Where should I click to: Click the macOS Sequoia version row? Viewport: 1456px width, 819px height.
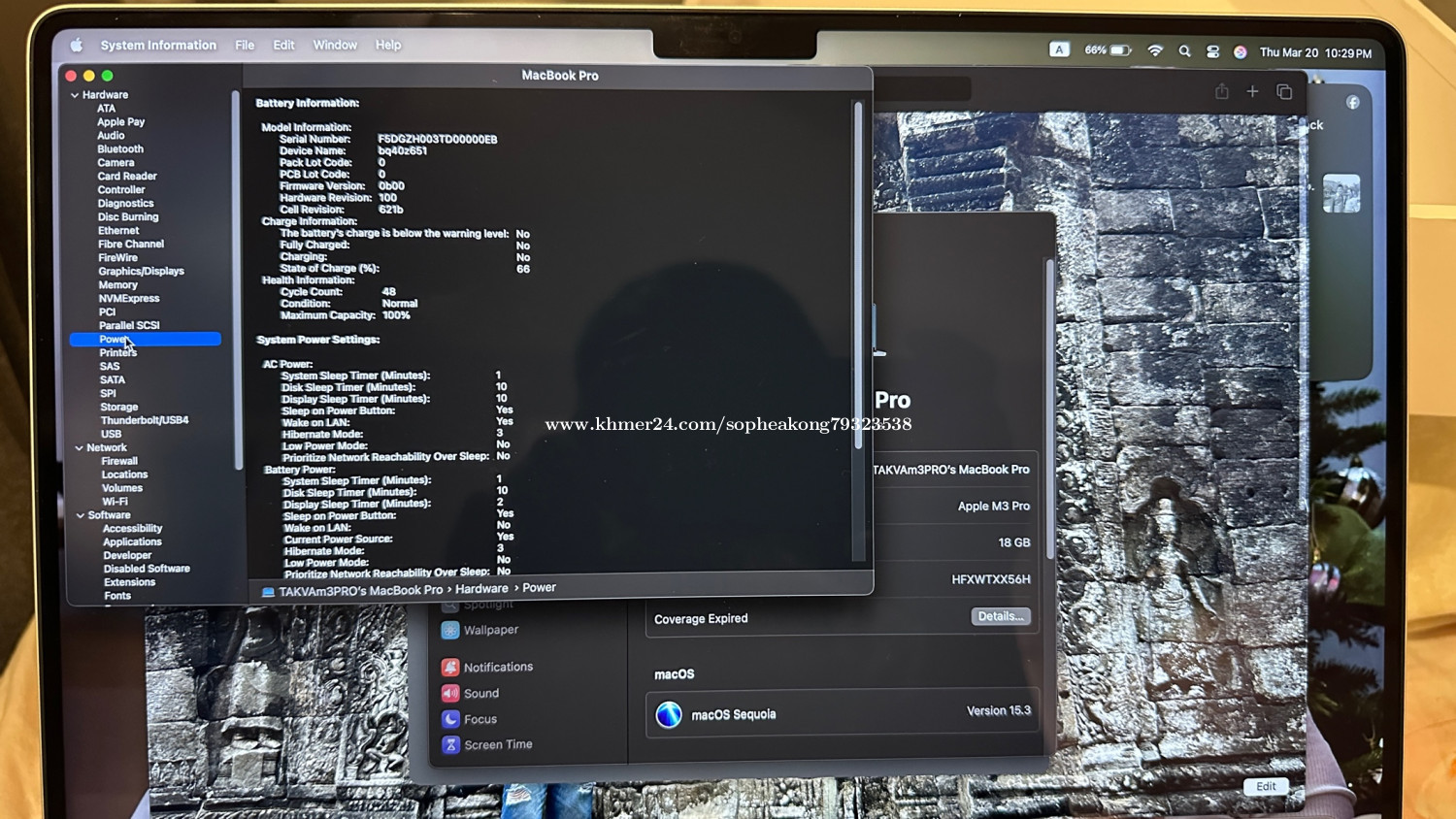pos(843,714)
